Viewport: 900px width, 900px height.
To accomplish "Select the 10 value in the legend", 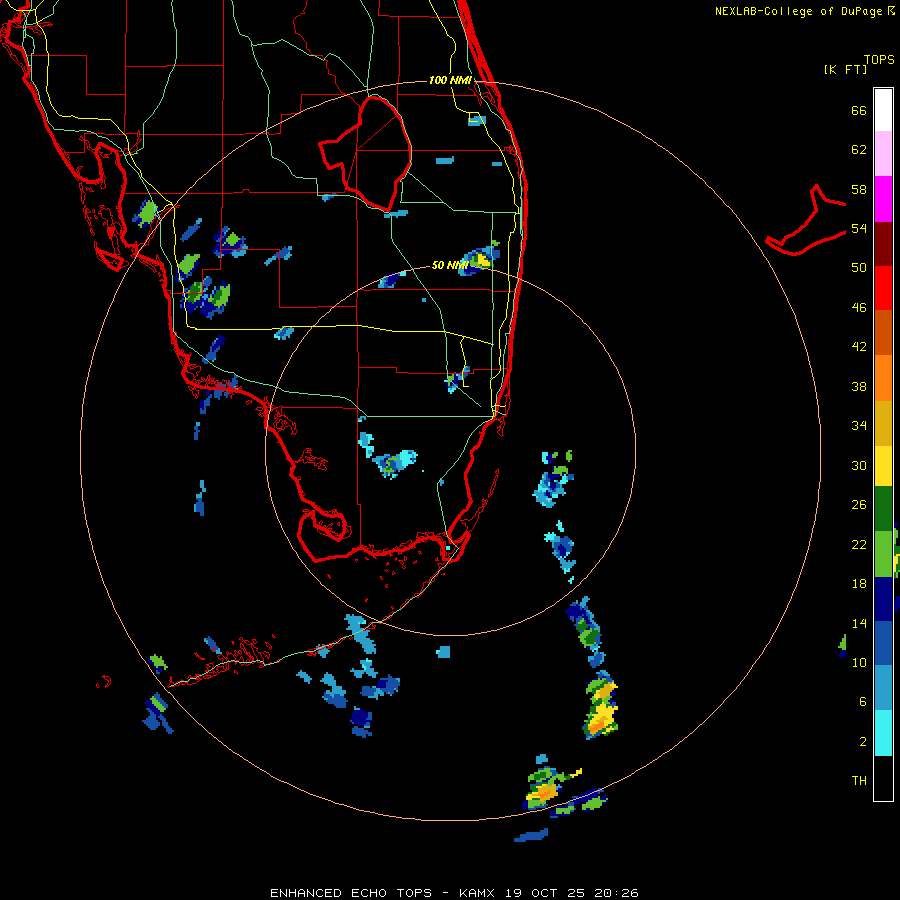I will pyautogui.click(x=859, y=662).
